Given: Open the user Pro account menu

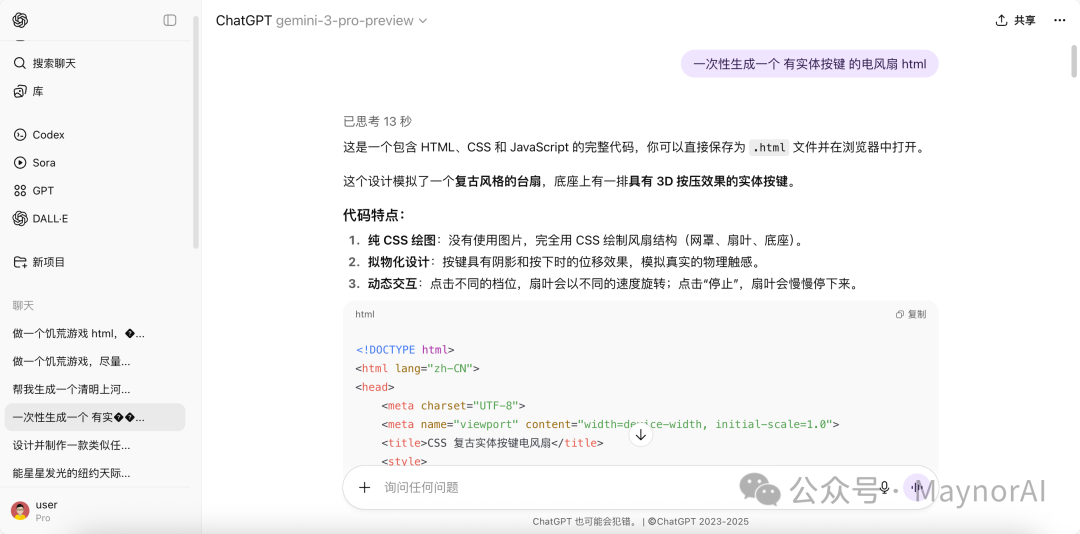Looking at the screenshot, I should 95,511.
